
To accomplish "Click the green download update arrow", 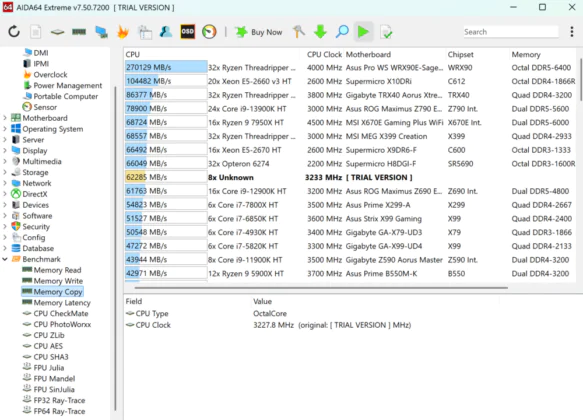I will point(320,32).
